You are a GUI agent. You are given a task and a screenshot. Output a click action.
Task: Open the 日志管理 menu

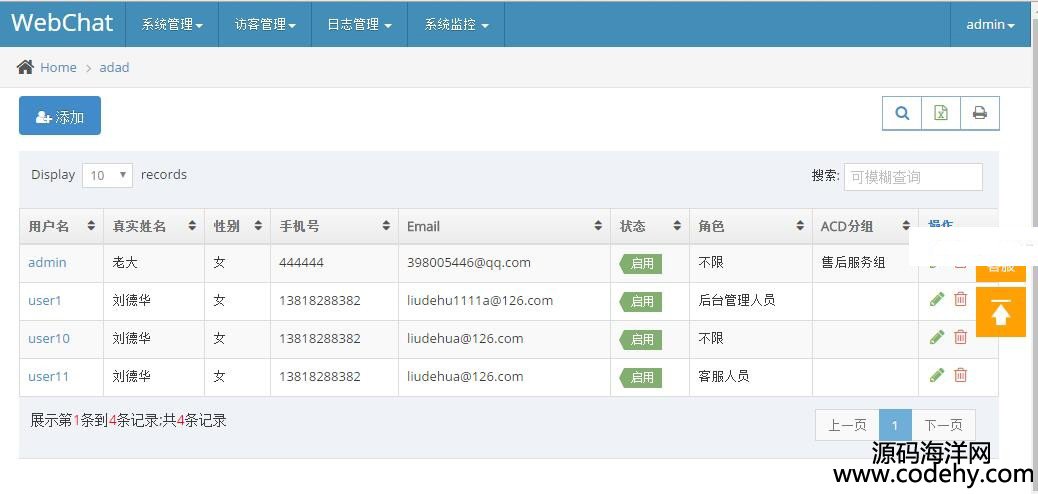click(359, 25)
